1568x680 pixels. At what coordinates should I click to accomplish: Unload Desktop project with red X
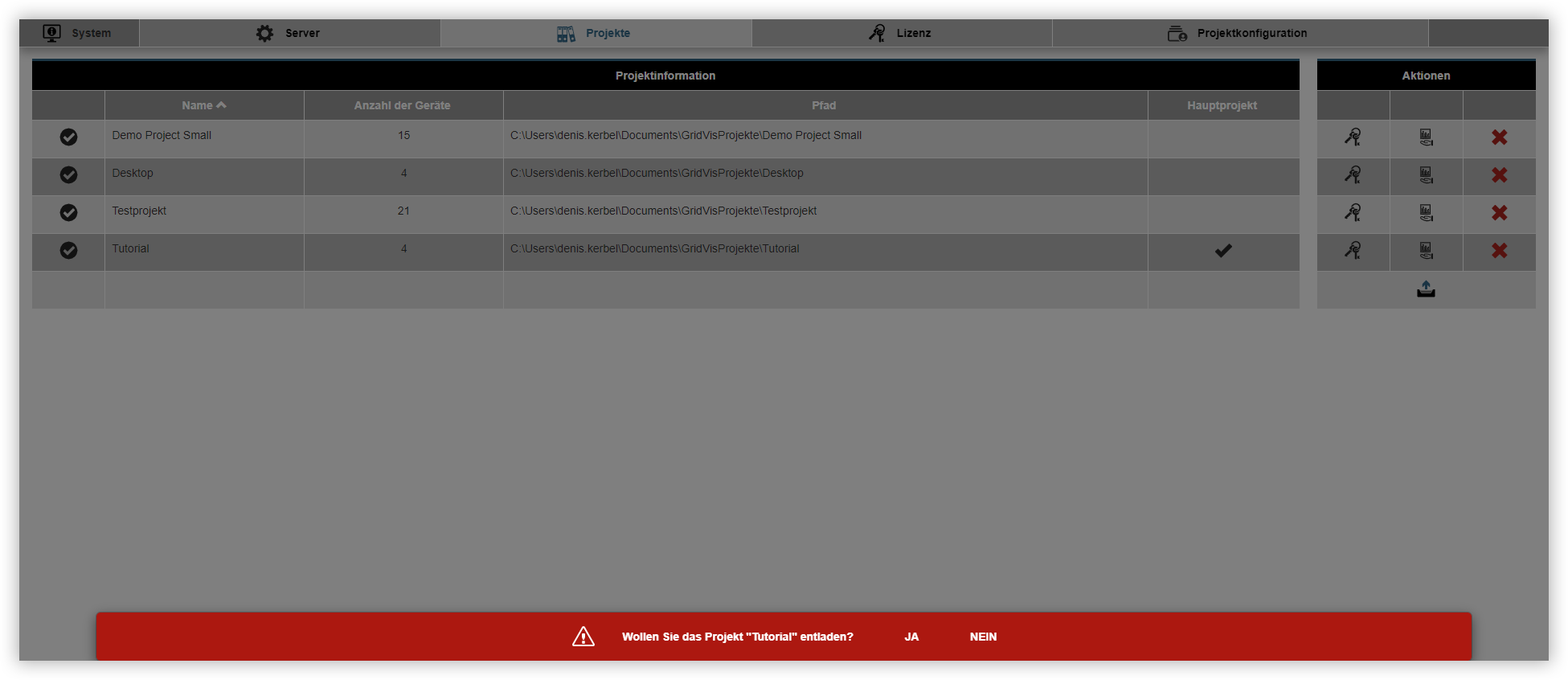pos(1500,175)
